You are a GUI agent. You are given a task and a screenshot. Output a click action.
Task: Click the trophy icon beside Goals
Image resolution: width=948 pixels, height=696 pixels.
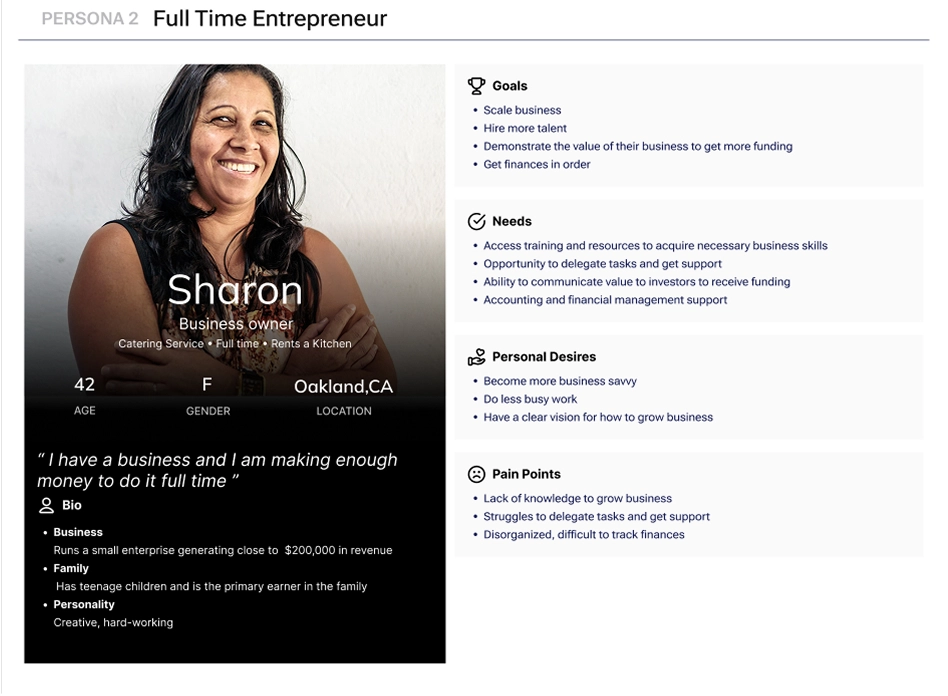click(x=476, y=86)
